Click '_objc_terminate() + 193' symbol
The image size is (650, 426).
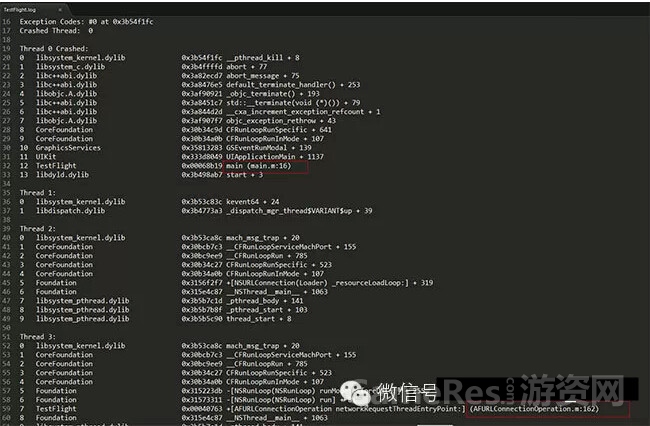coord(273,94)
